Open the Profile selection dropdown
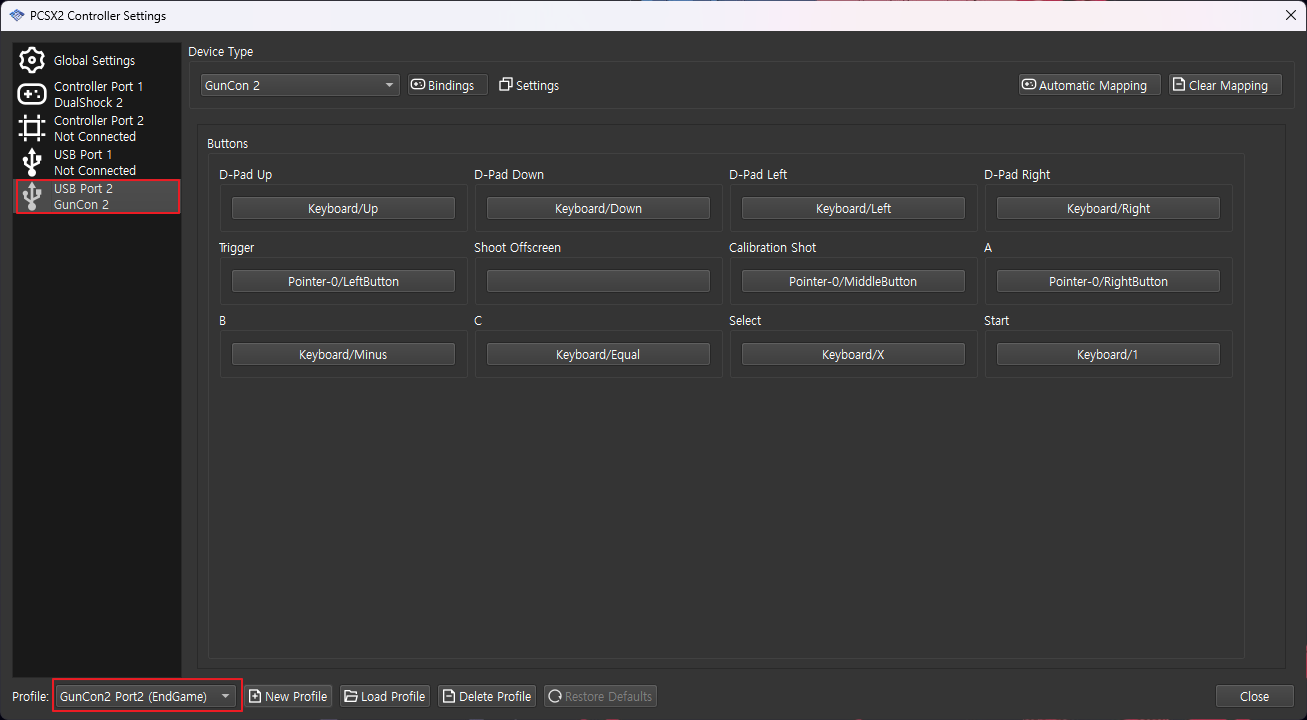 (147, 696)
